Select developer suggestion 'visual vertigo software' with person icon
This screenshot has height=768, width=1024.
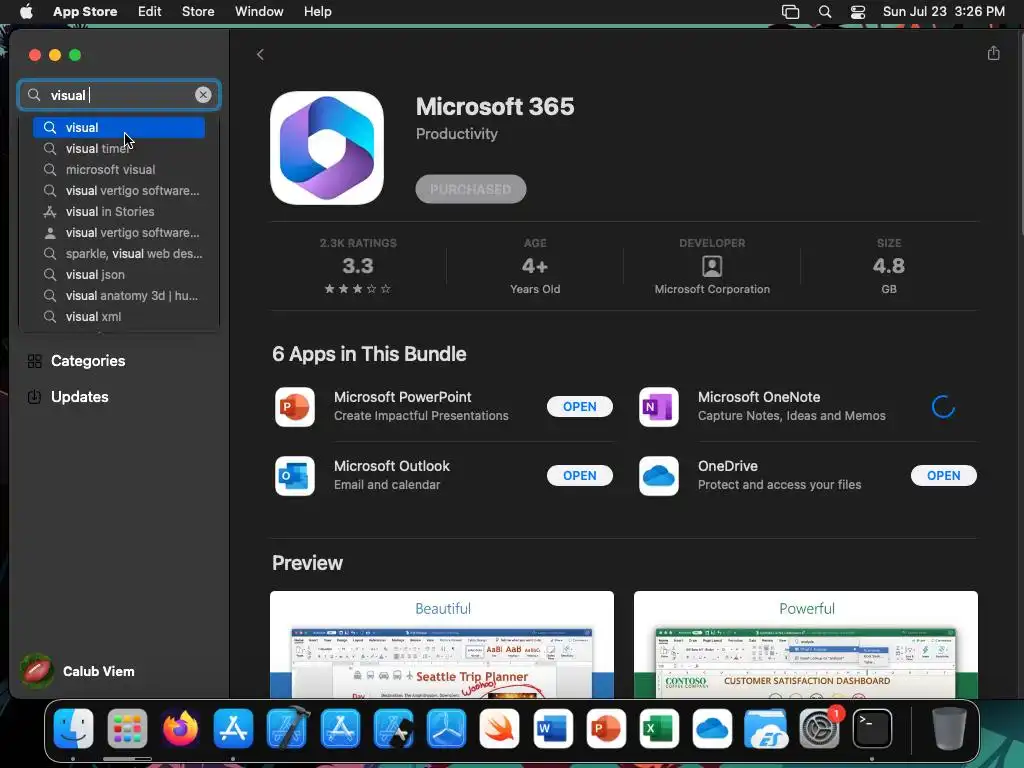[x=119, y=232]
